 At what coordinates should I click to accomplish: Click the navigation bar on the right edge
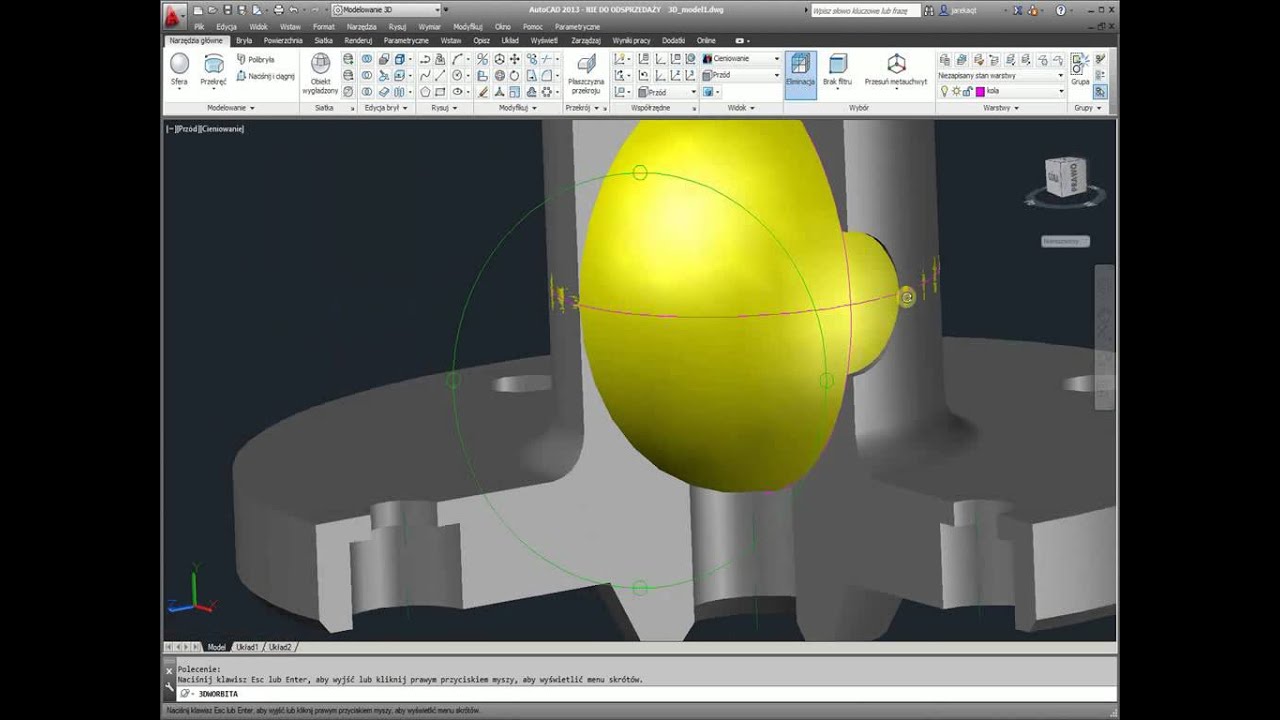point(1103,337)
